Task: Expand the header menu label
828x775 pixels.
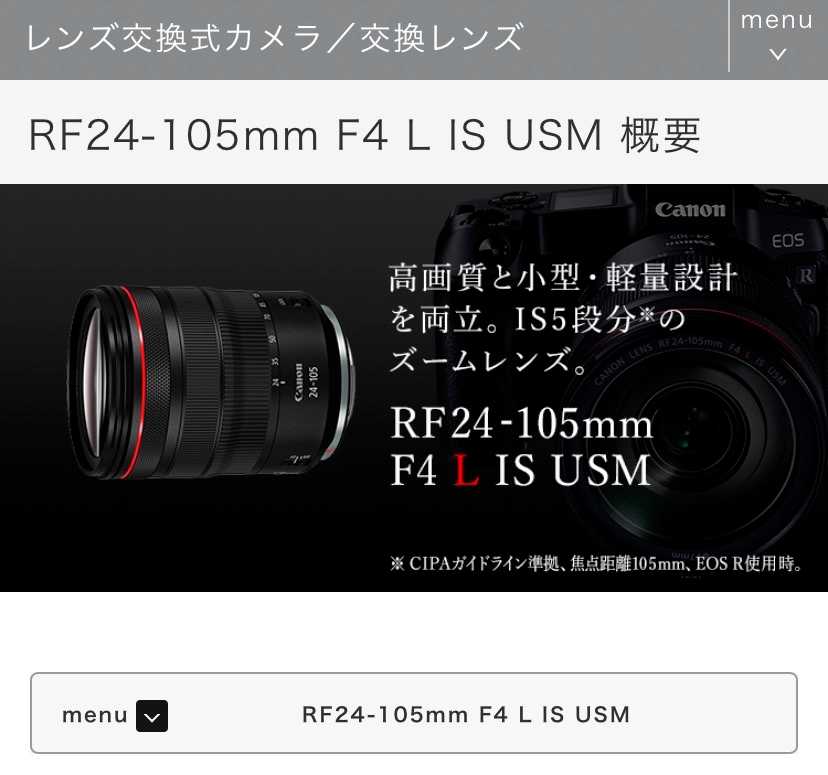Action: pos(776,20)
